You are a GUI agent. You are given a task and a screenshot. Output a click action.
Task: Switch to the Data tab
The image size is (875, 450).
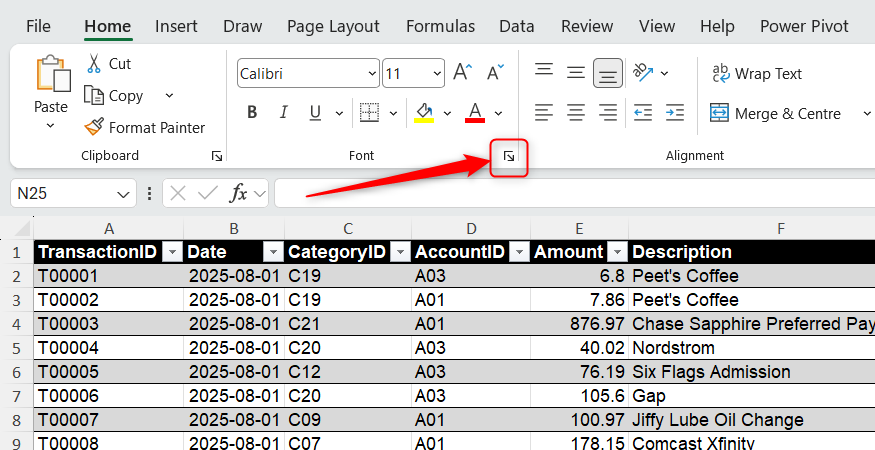coord(516,26)
